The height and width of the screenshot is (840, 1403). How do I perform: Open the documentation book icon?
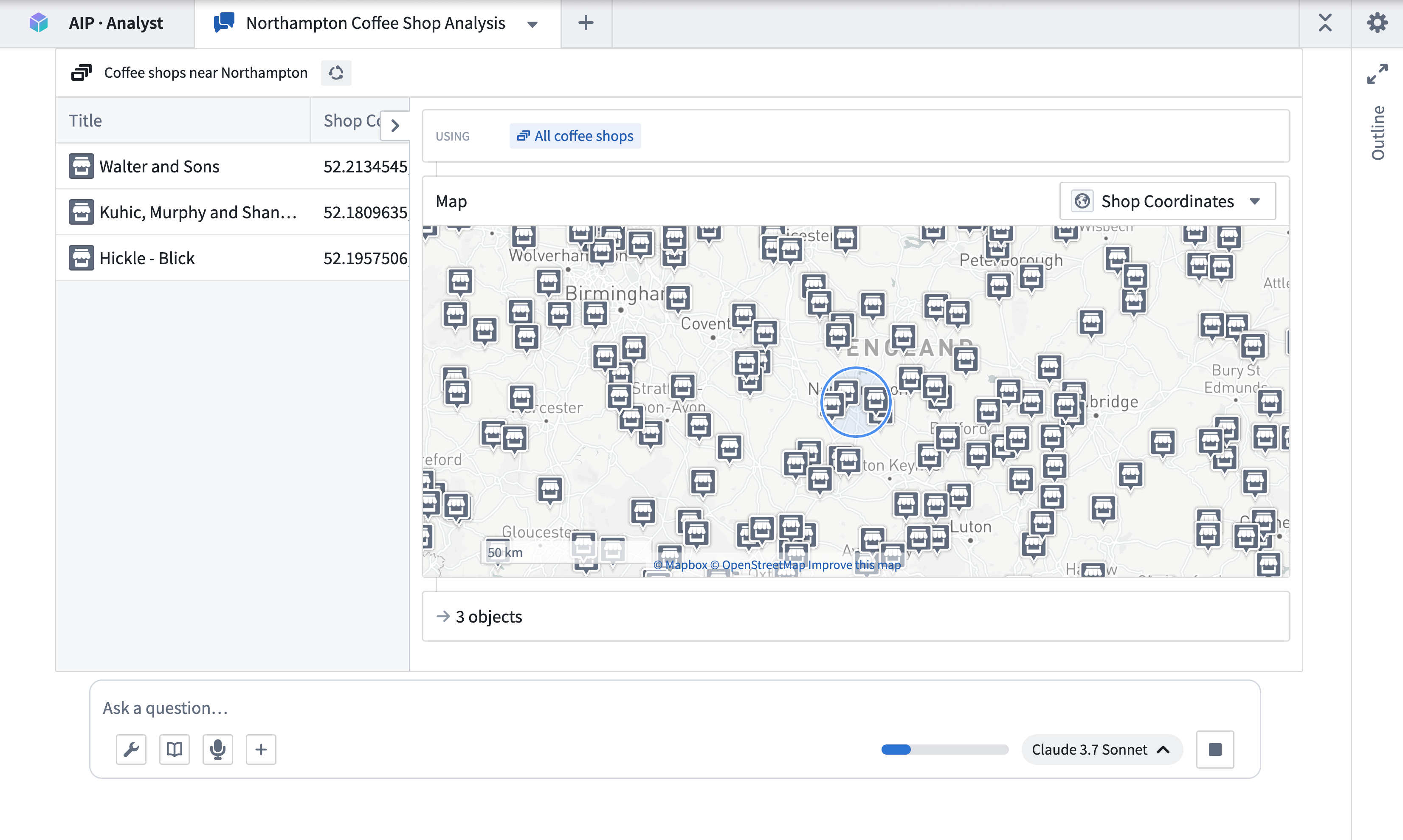tap(174, 749)
